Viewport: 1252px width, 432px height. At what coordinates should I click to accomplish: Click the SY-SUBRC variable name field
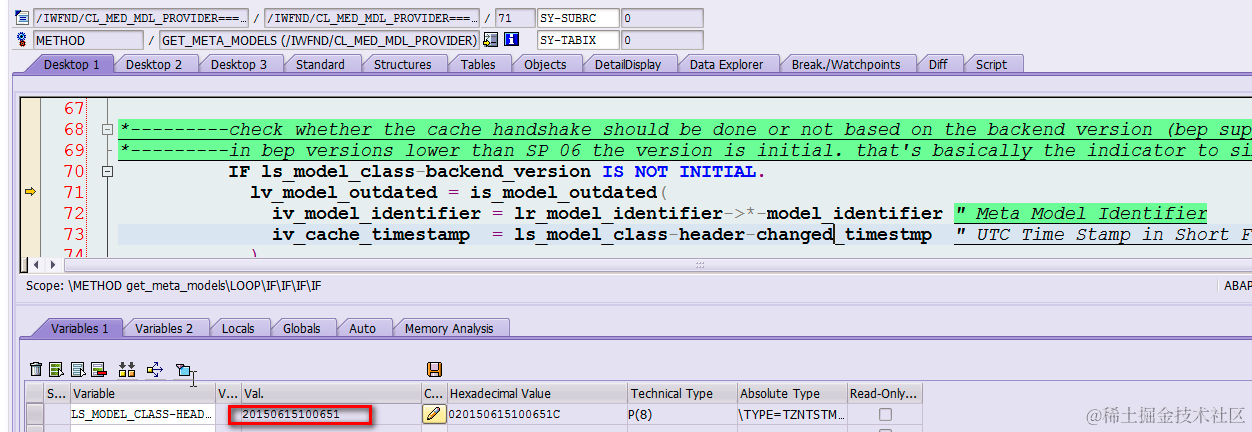[576, 18]
